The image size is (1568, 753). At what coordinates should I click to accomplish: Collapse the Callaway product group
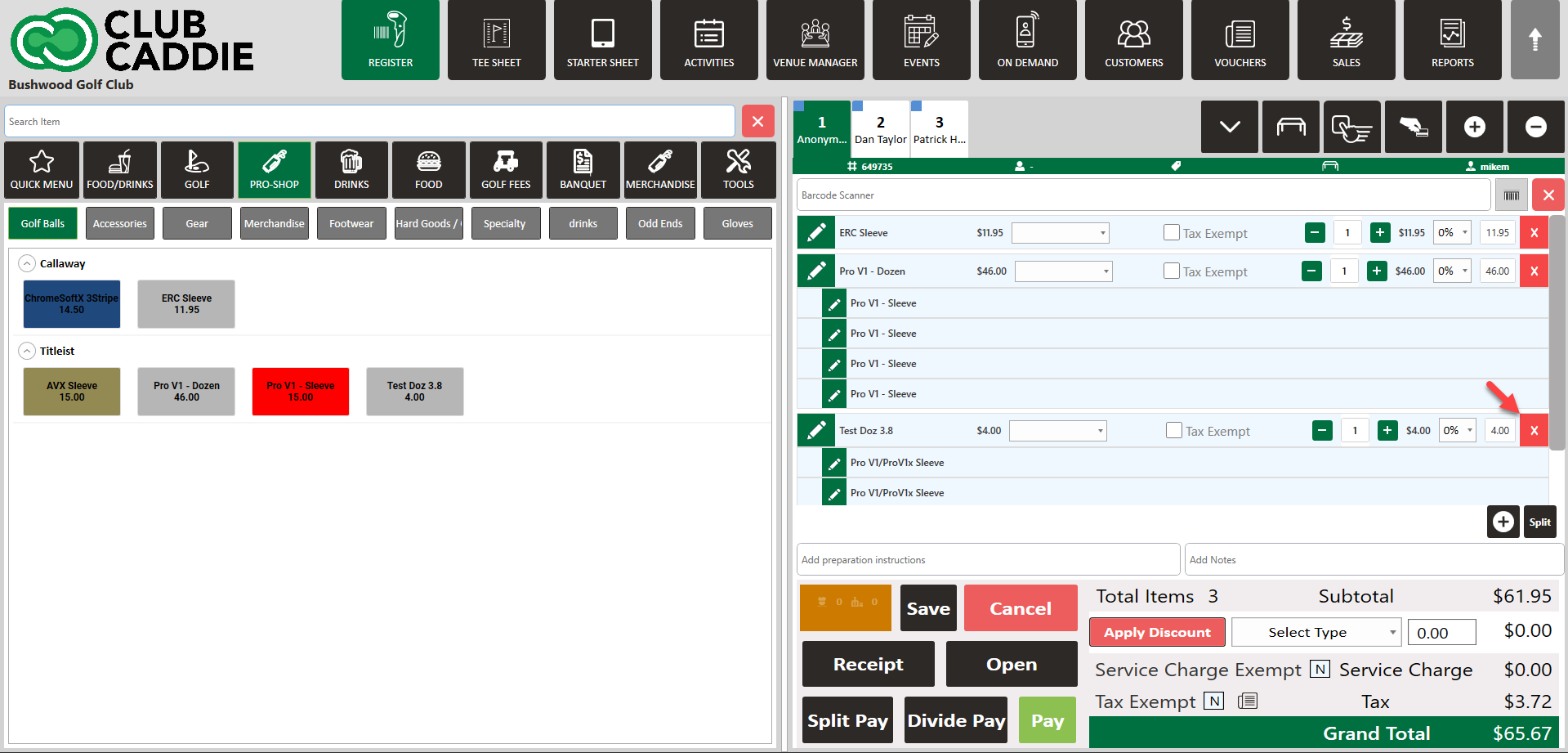(x=27, y=263)
